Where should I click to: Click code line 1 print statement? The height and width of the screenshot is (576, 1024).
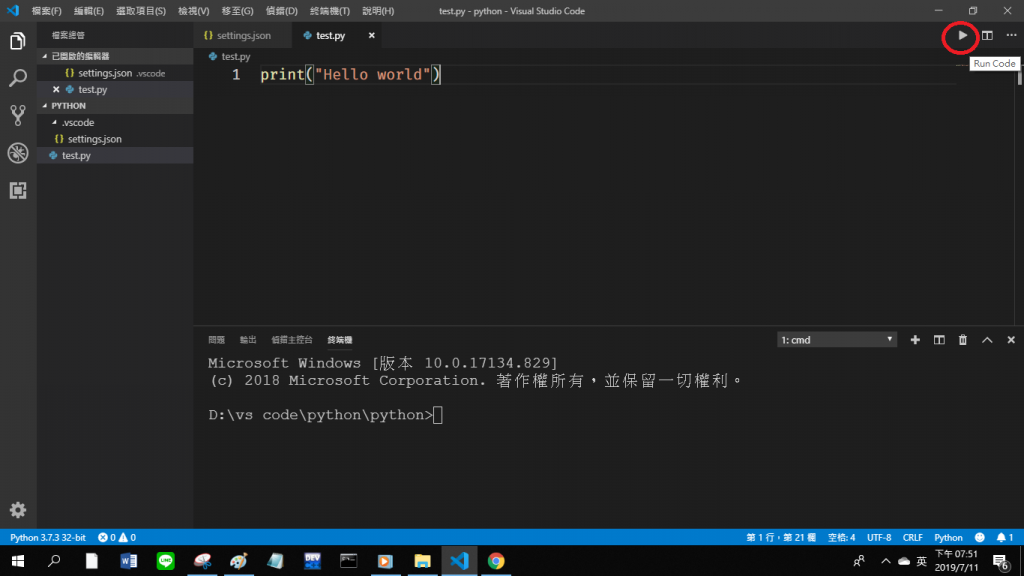[351, 74]
